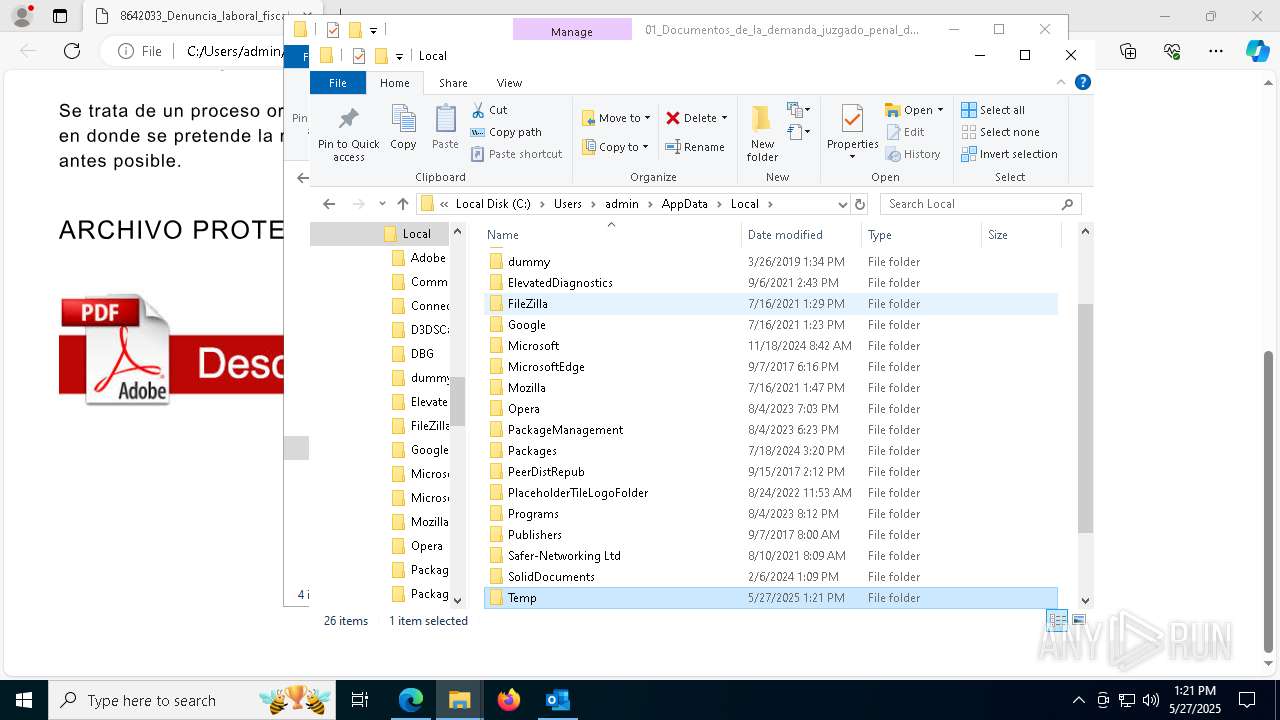Switch to Large icons view icon
The image size is (1280, 720).
pos(1078,621)
